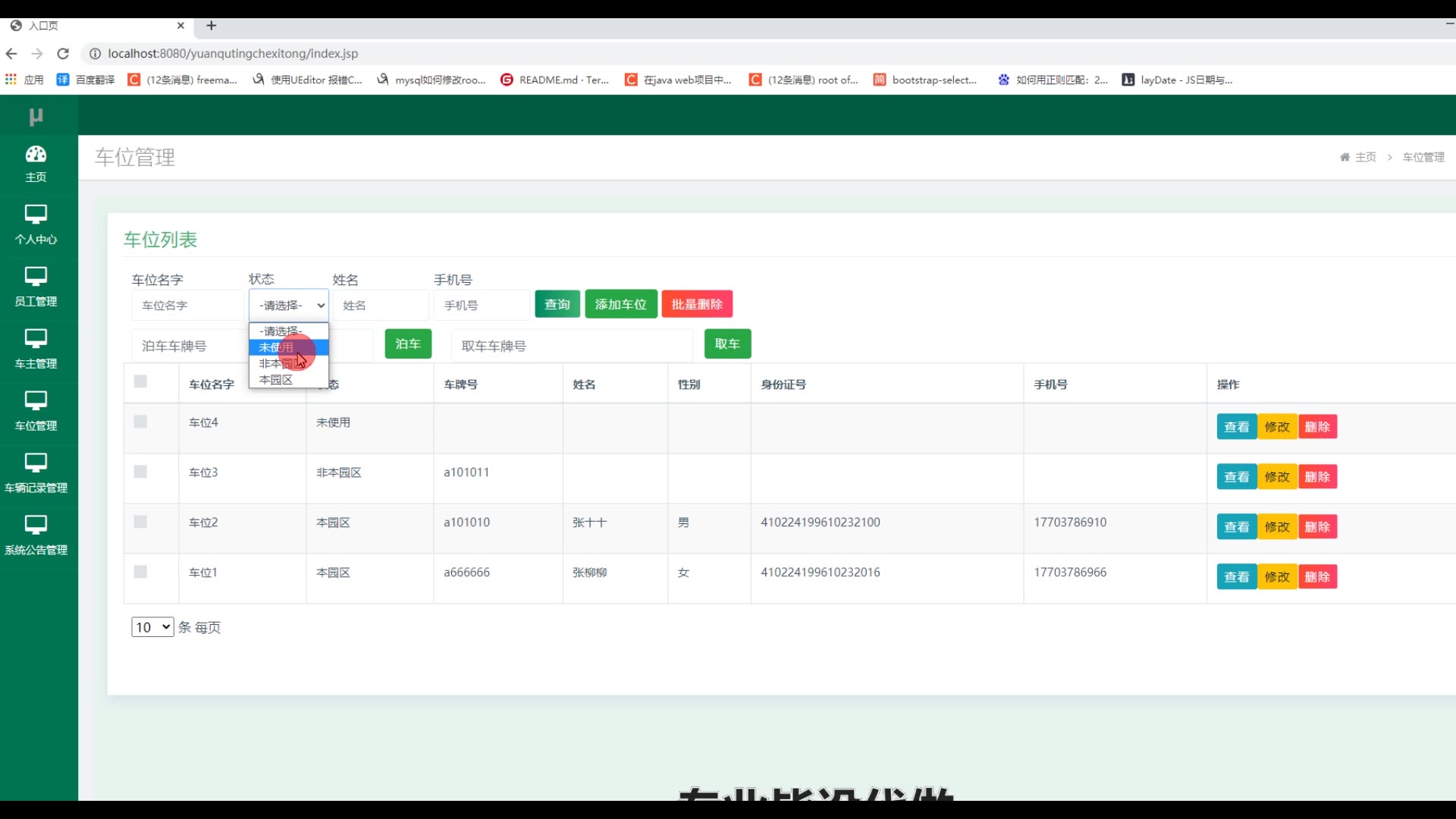Screen dimensions: 1456x819
Task: Check the checkbox for 车位4 row
Action: point(140,422)
